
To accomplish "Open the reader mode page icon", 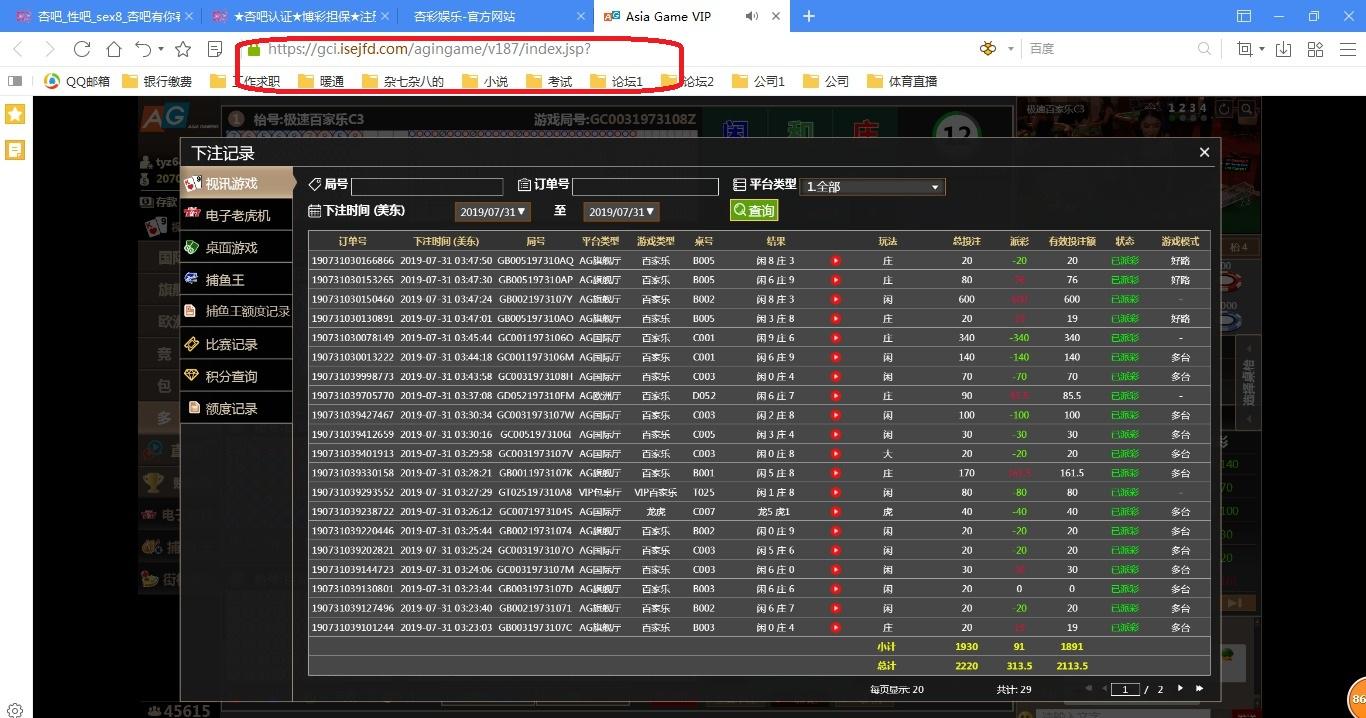I will [x=215, y=49].
